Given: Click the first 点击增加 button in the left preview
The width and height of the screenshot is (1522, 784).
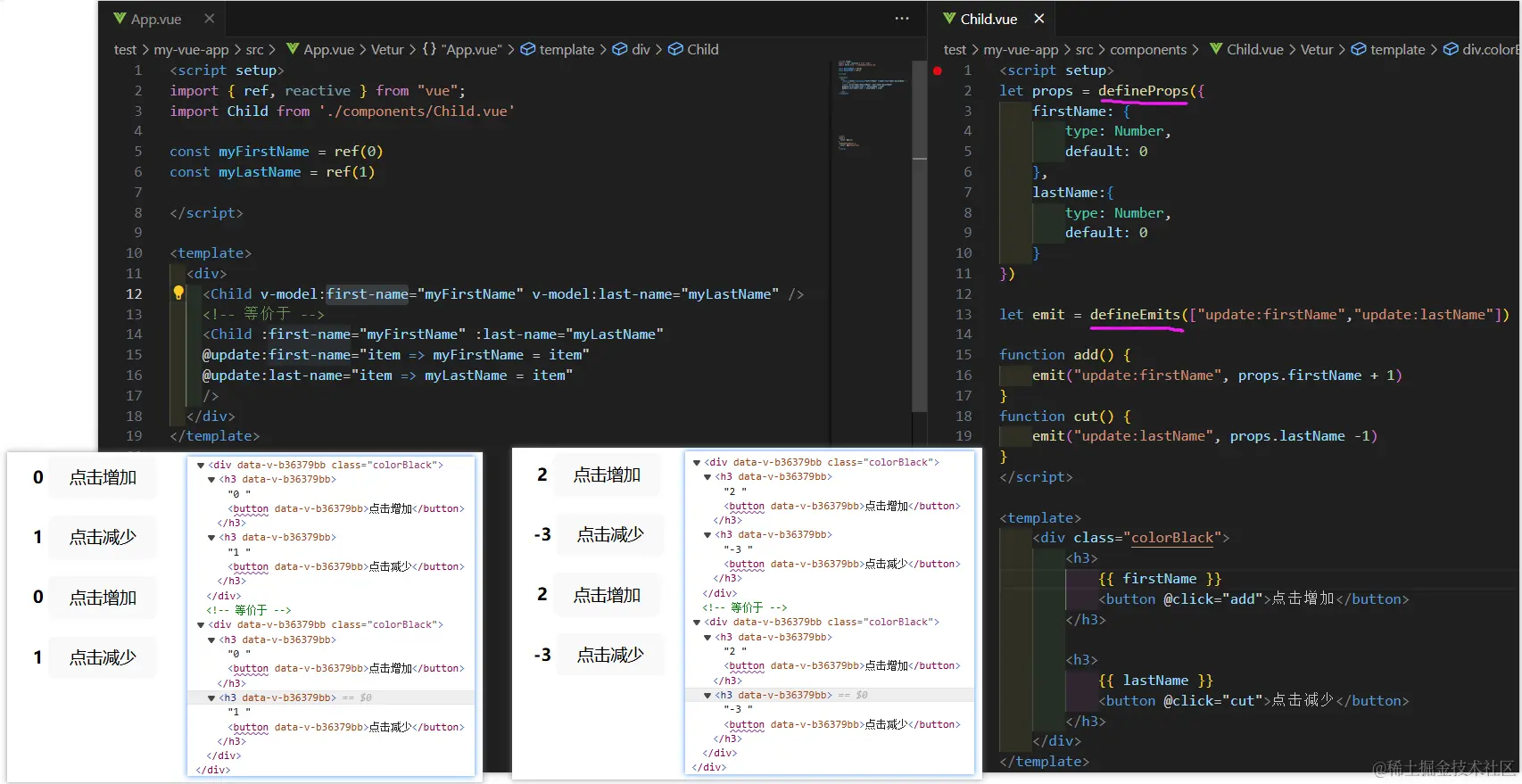Looking at the screenshot, I should [x=103, y=477].
